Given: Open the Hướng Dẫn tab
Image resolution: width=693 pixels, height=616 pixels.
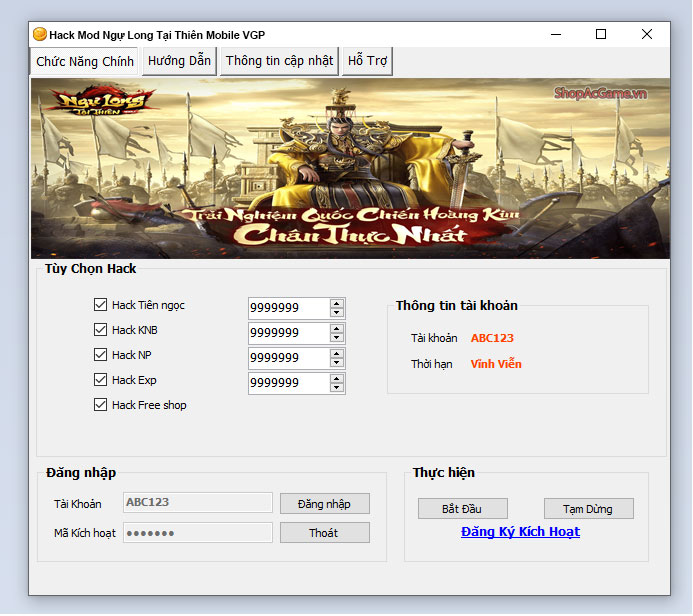Looking at the screenshot, I should [x=179, y=61].
